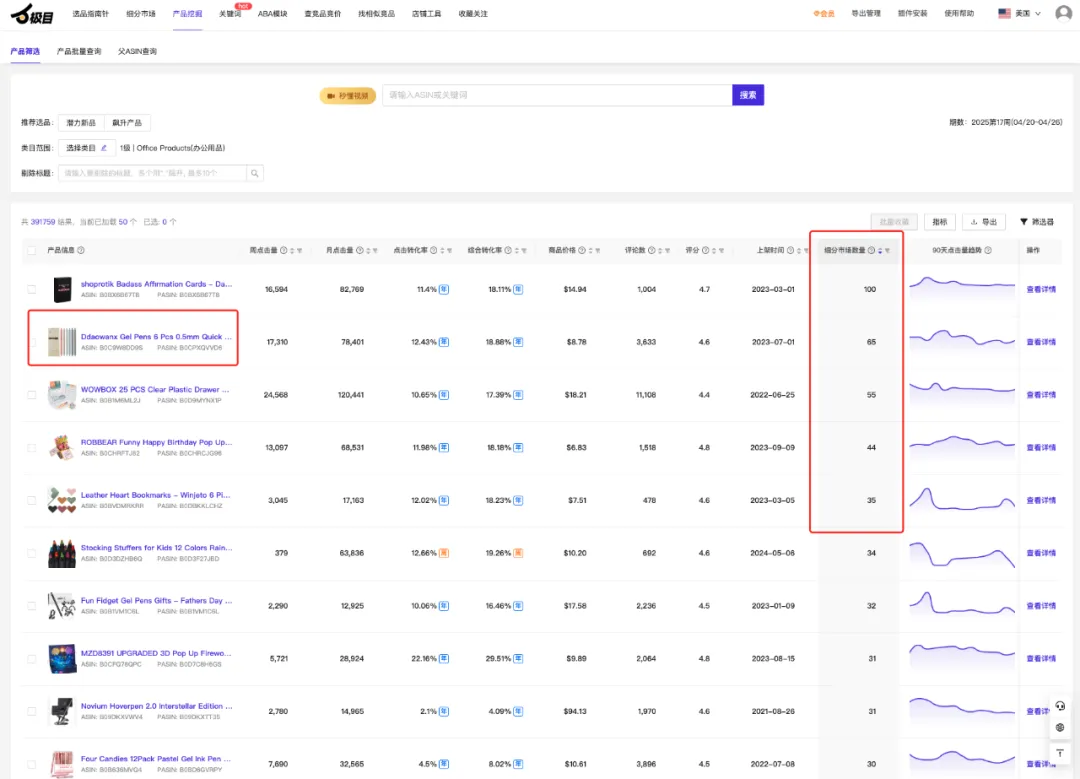Click the filter funnel icon in 周点击量 column
Image resolution: width=1080 pixels, height=779 pixels.
300,251
